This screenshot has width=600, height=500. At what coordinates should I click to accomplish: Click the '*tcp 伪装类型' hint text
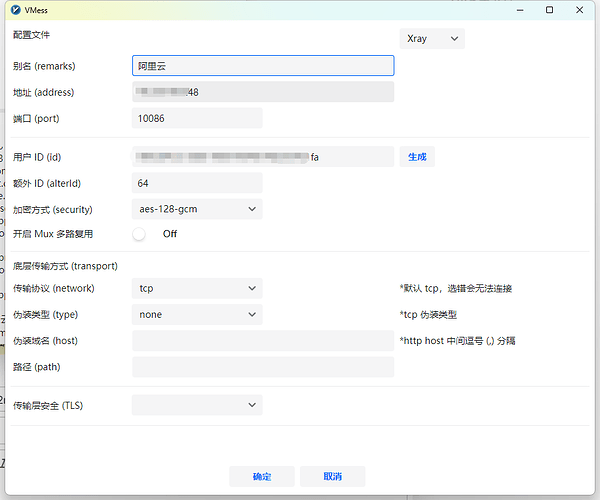(428, 315)
